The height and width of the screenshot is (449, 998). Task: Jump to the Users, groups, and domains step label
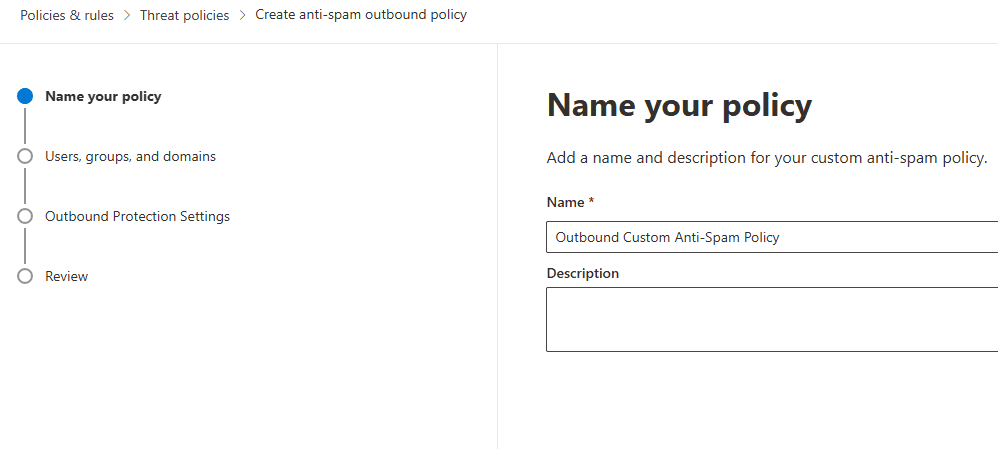(x=130, y=157)
